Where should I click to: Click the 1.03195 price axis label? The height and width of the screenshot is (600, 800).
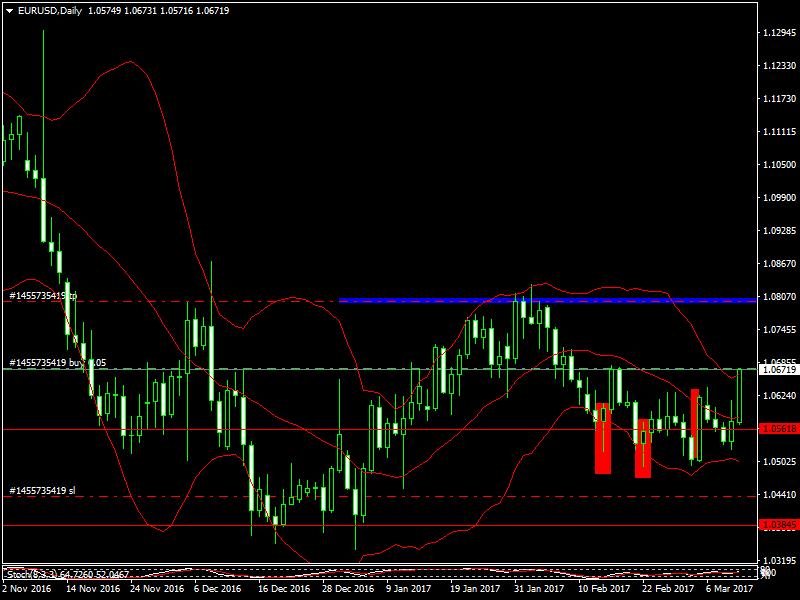(779, 560)
